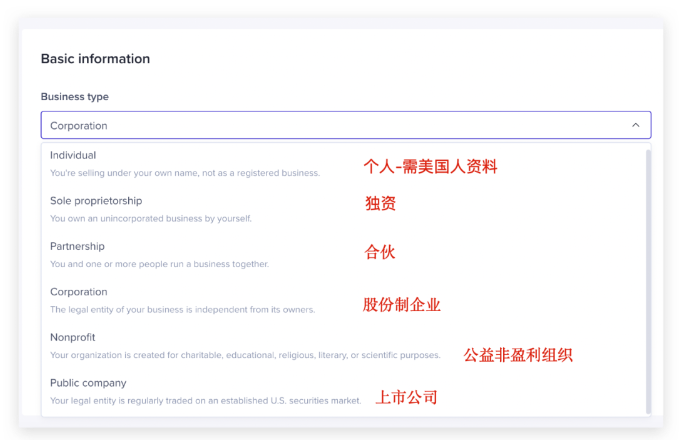Click the red 合伙 annotation text

coord(380,251)
